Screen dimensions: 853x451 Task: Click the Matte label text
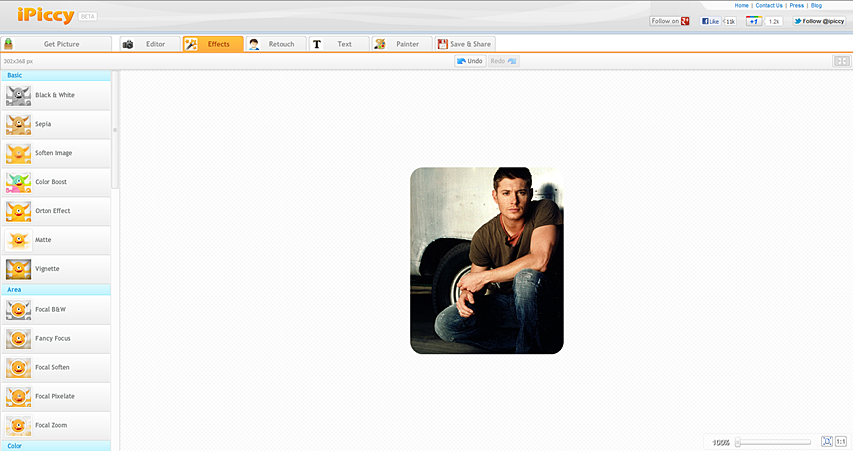[43, 240]
